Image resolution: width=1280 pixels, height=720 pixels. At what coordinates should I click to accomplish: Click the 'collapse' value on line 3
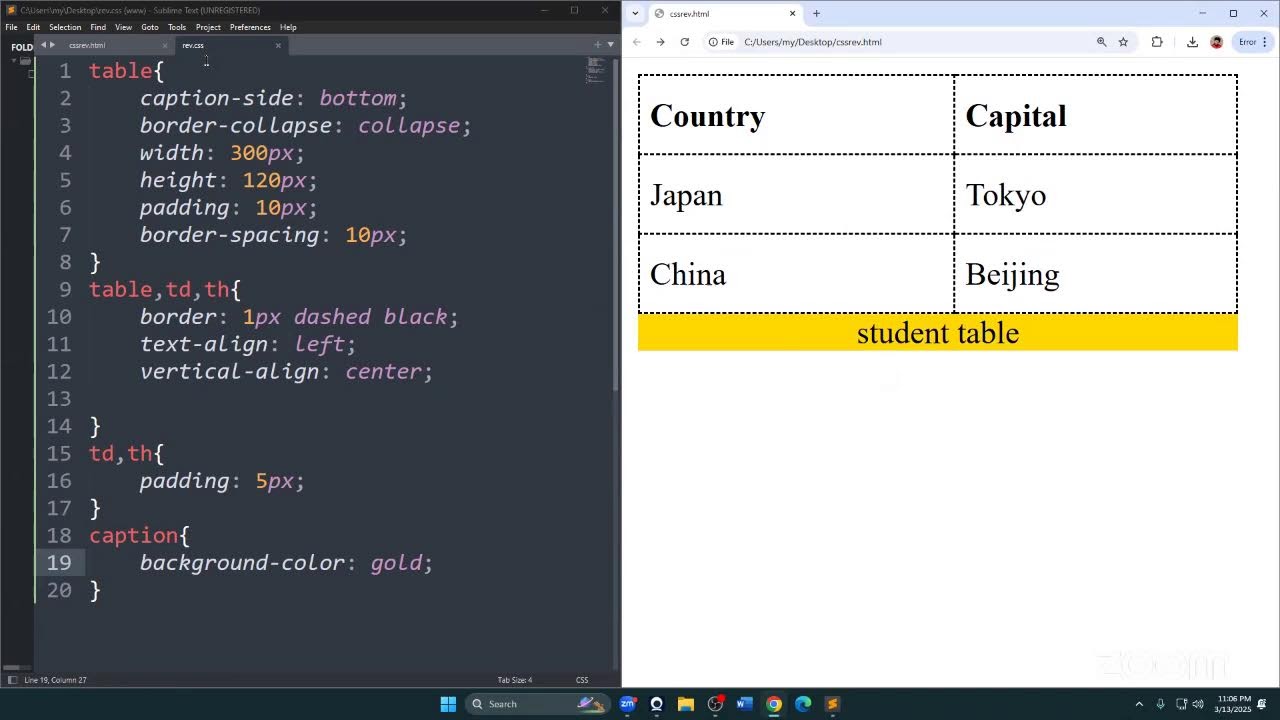[x=409, y=126]
